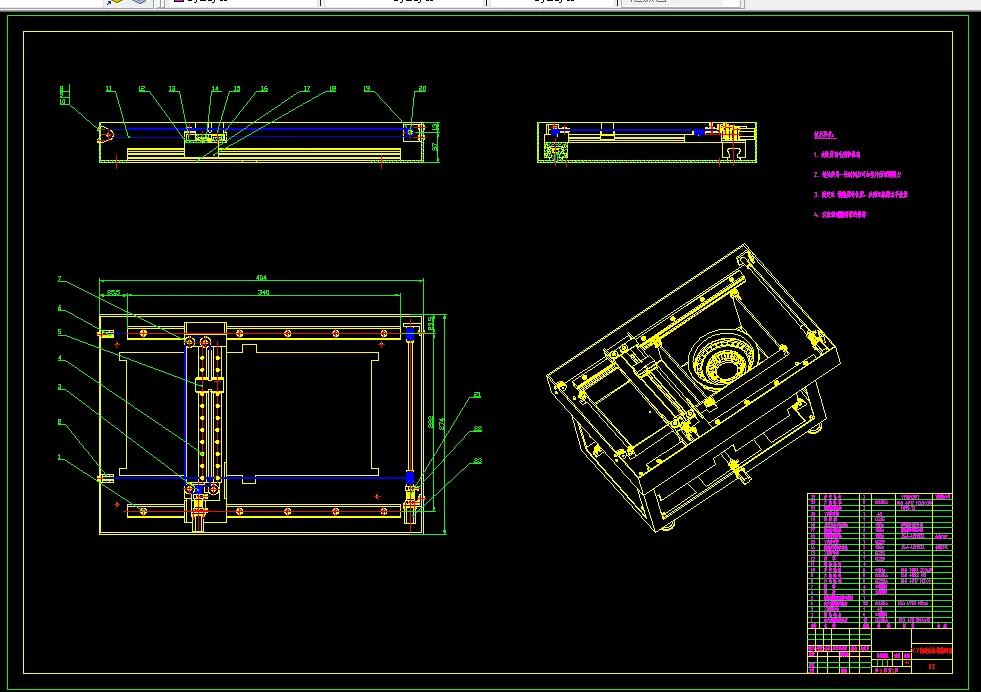Select callout number 14 in the front view
Screen dimensions: 981x692
pyautogui.click(x=215, y=89)
